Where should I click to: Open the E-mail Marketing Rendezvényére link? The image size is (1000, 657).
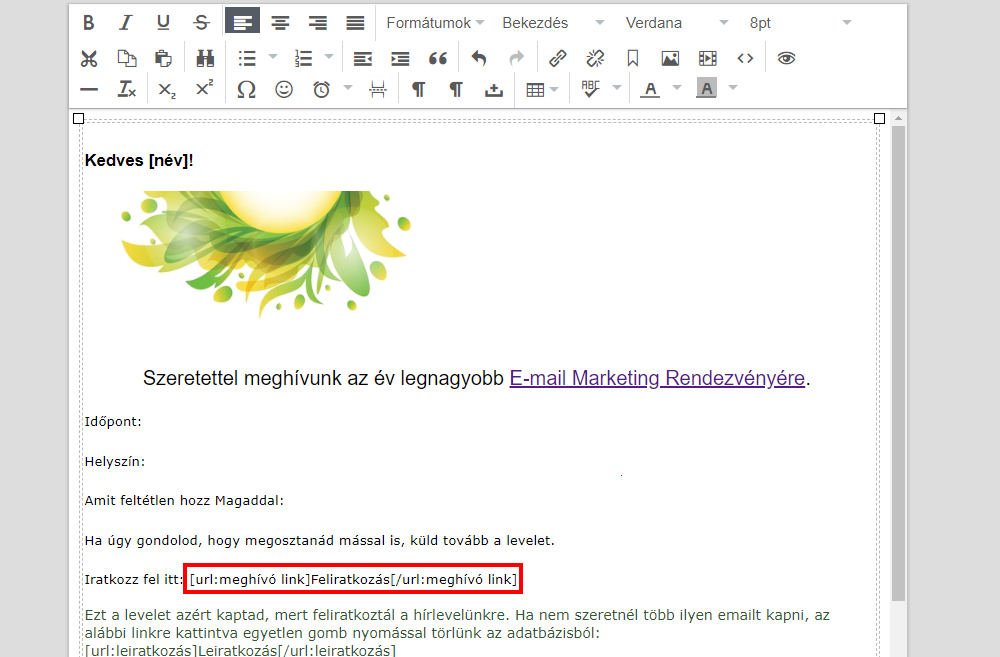click(x=657, y=378)
